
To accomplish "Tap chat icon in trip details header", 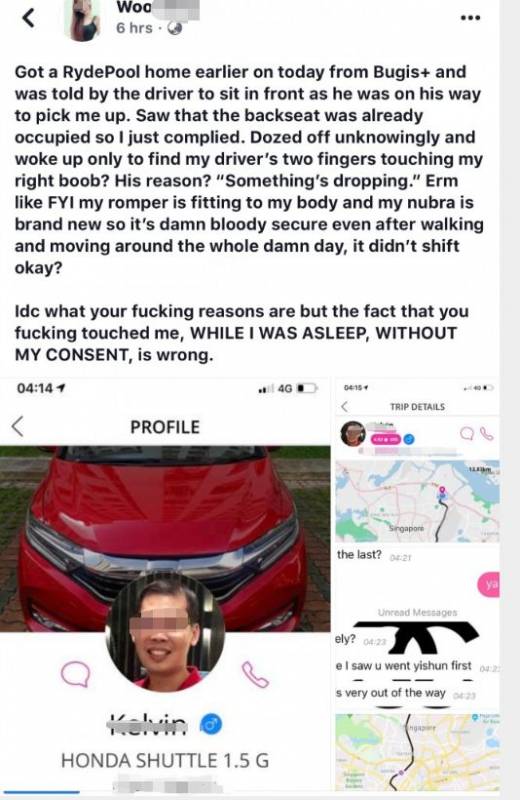I will pyautogui.click(x=467, y=434).
